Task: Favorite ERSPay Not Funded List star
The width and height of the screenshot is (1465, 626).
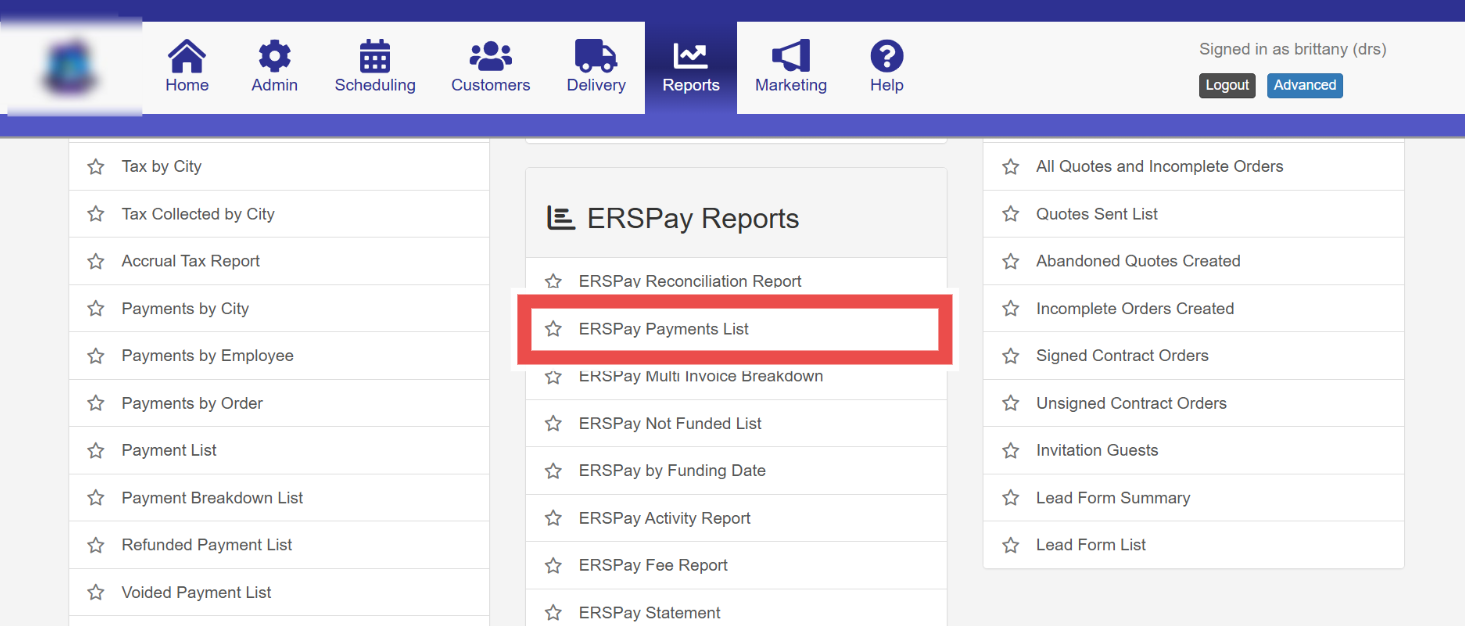Action: pos(553,424)
